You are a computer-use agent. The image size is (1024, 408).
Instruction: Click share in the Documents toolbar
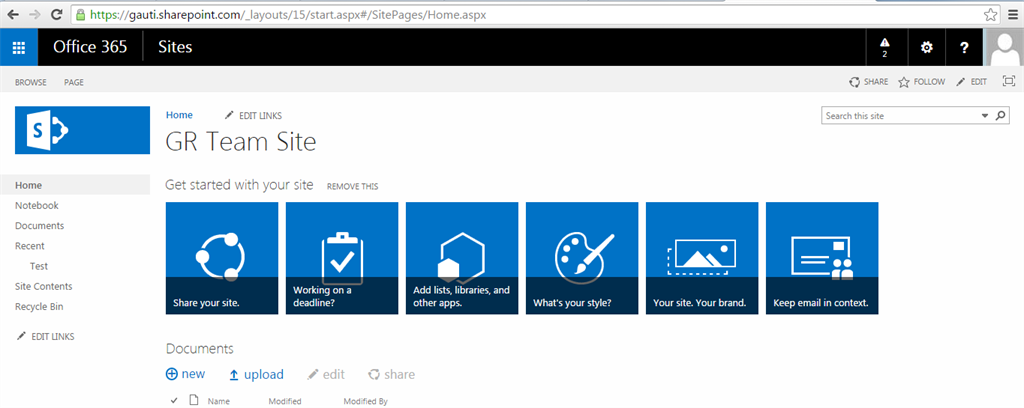tap(392, 375)
